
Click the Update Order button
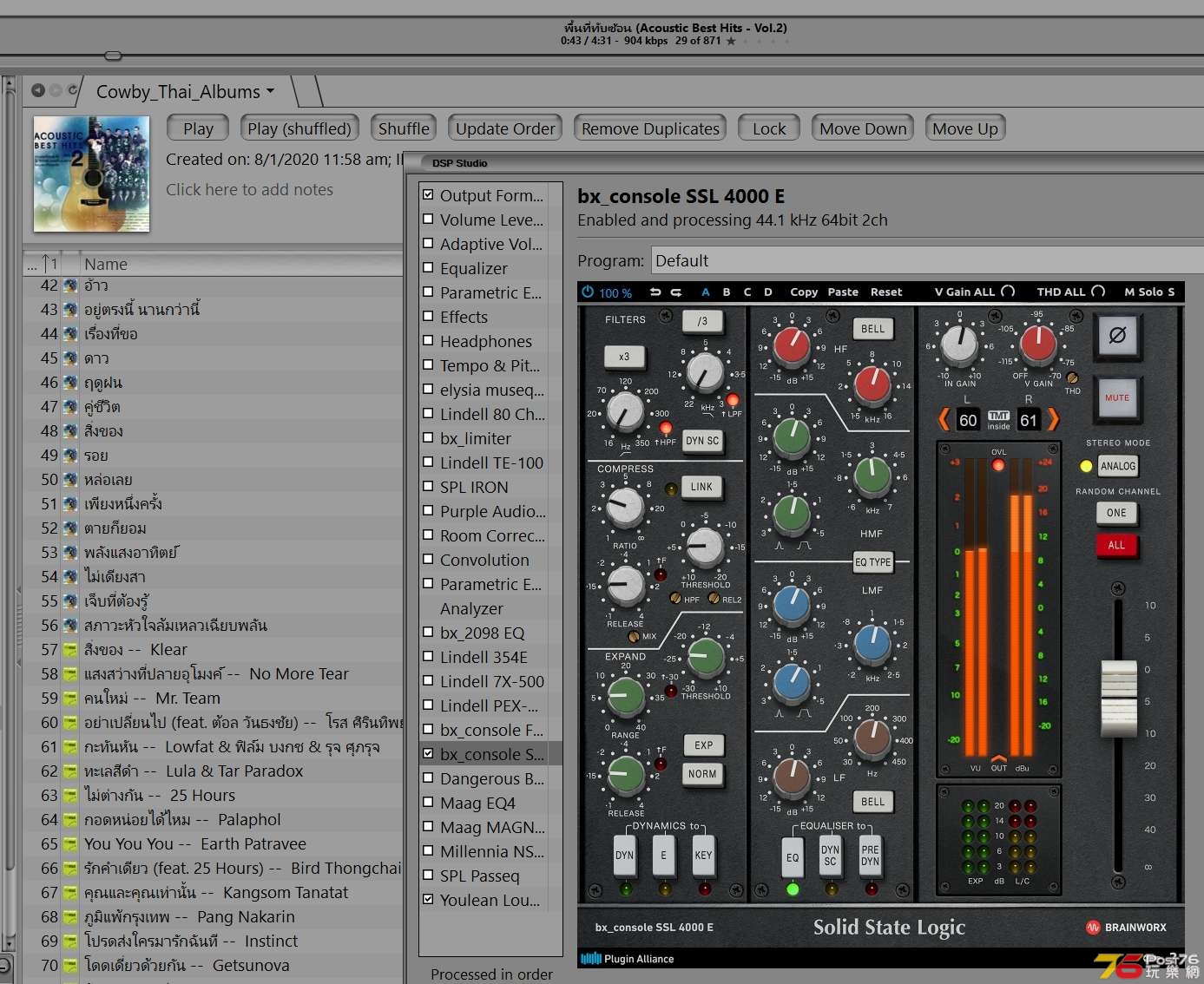point(505,128)
